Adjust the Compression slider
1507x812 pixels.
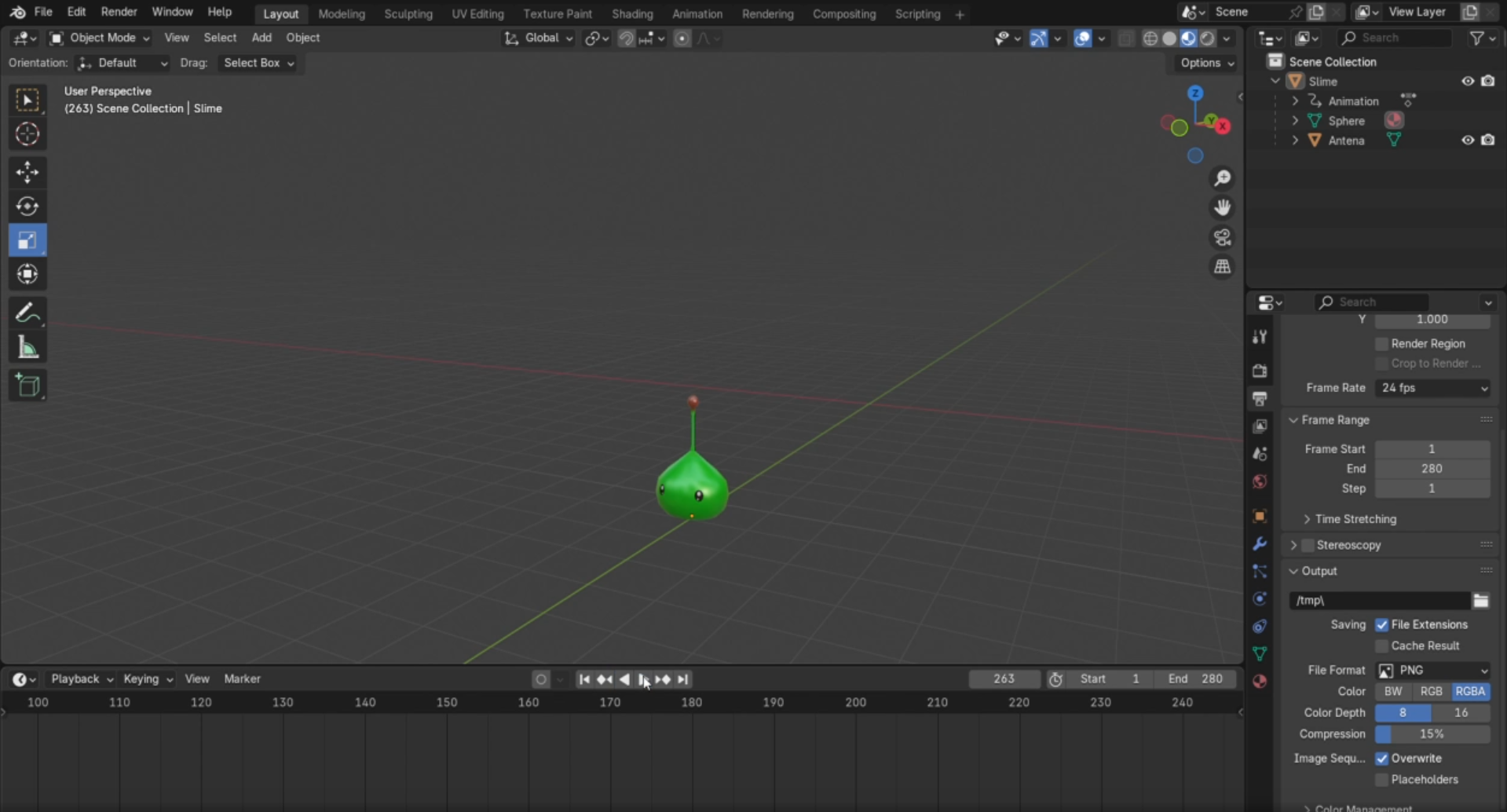(x=1432, y=733)
